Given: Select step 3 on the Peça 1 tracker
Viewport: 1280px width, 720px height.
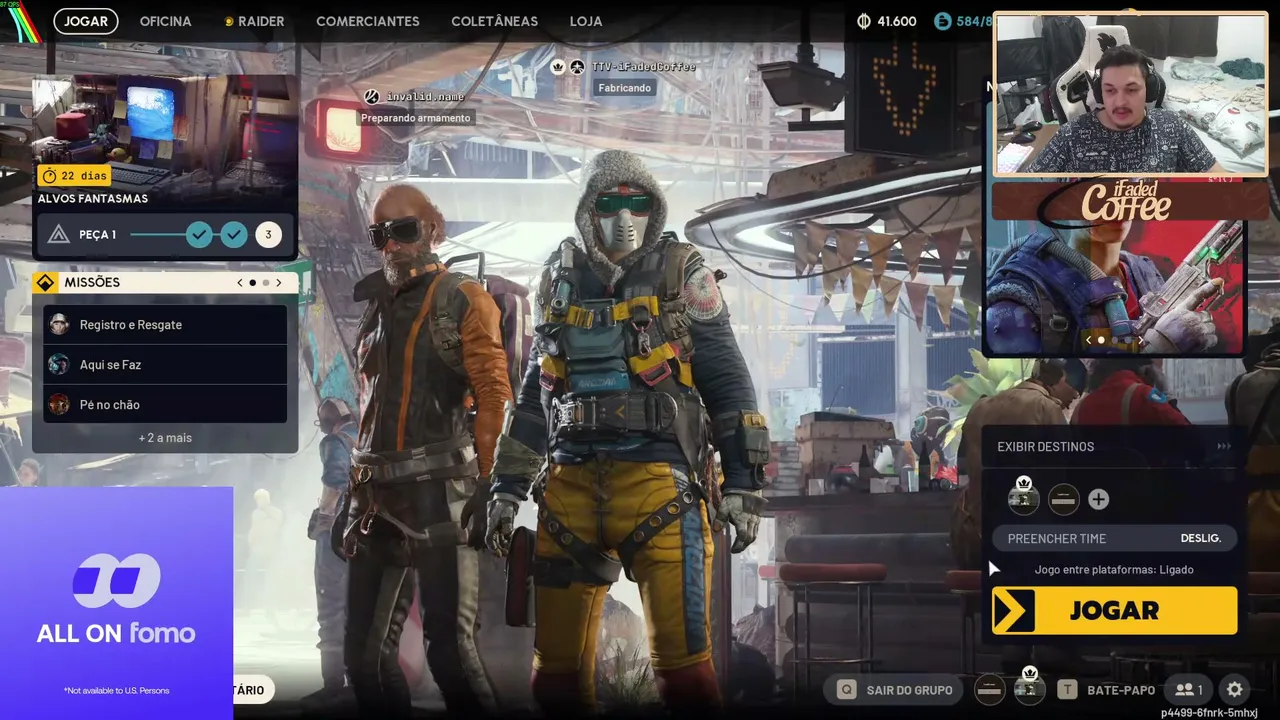Looking at the screenshot, I should (268, 235).
